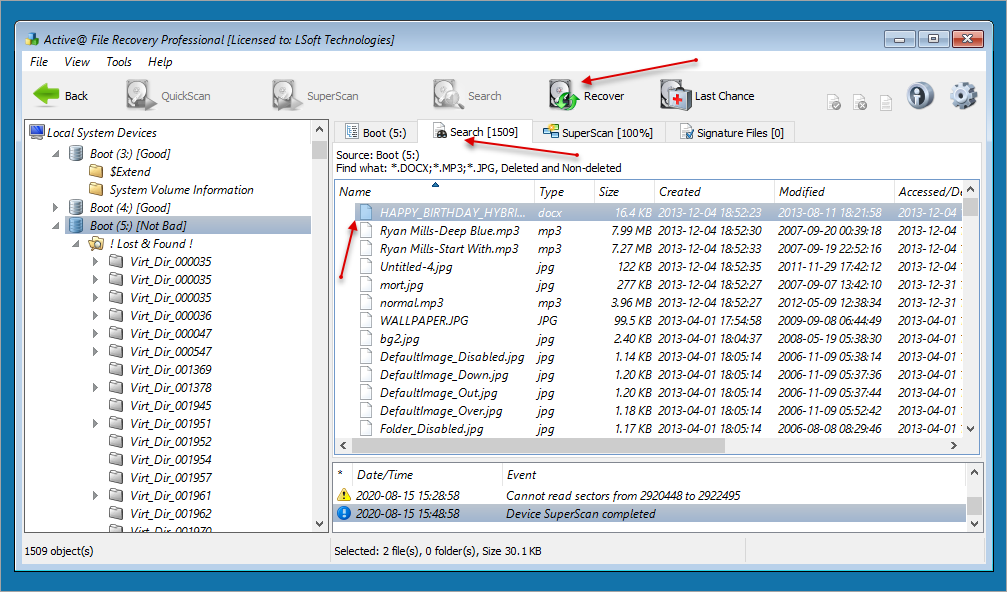Sort files by the Type column header
The width and height of the screenshot is (1007, 592).
click(564, 191)
